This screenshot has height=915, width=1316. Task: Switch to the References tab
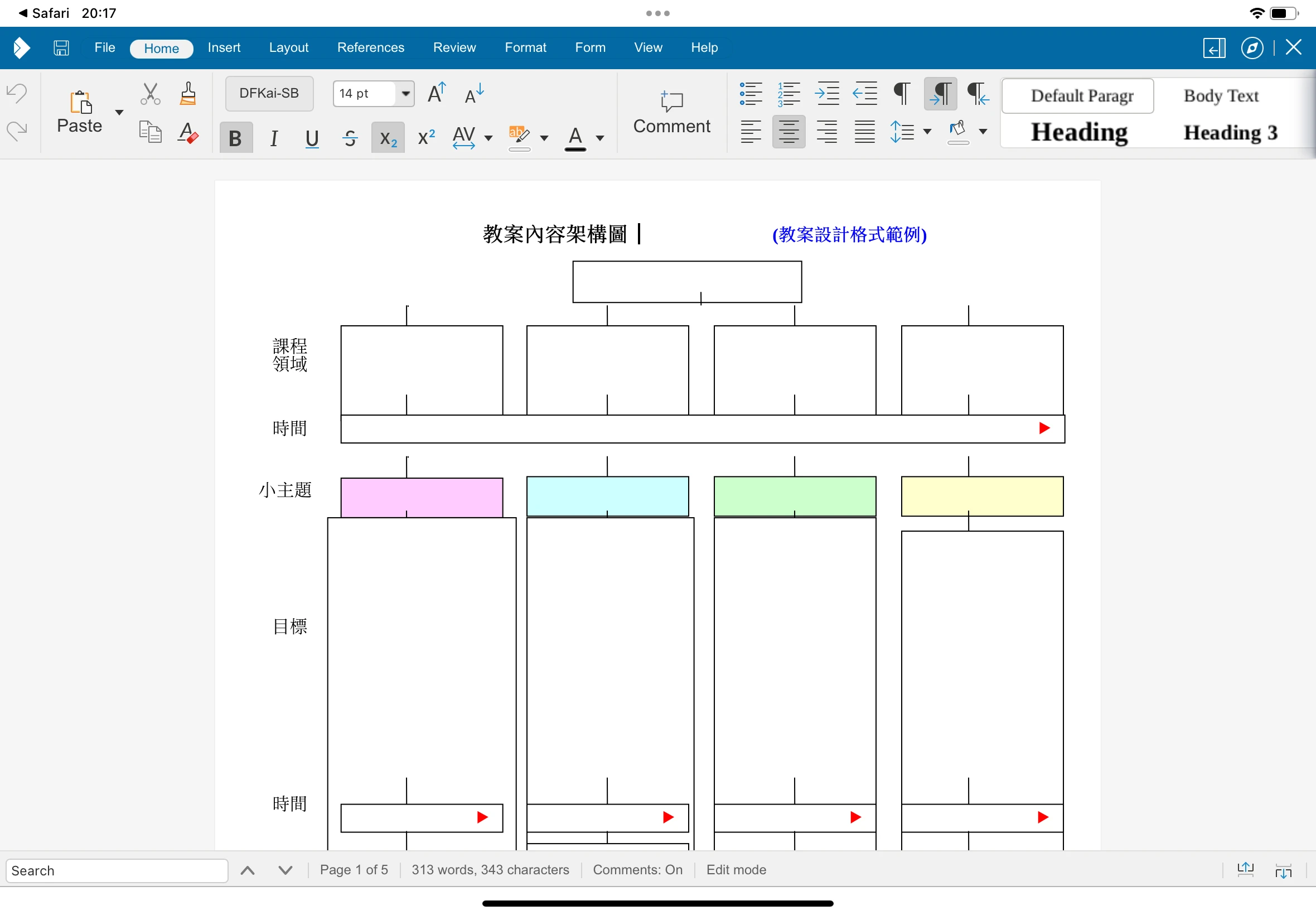(370, 47)
